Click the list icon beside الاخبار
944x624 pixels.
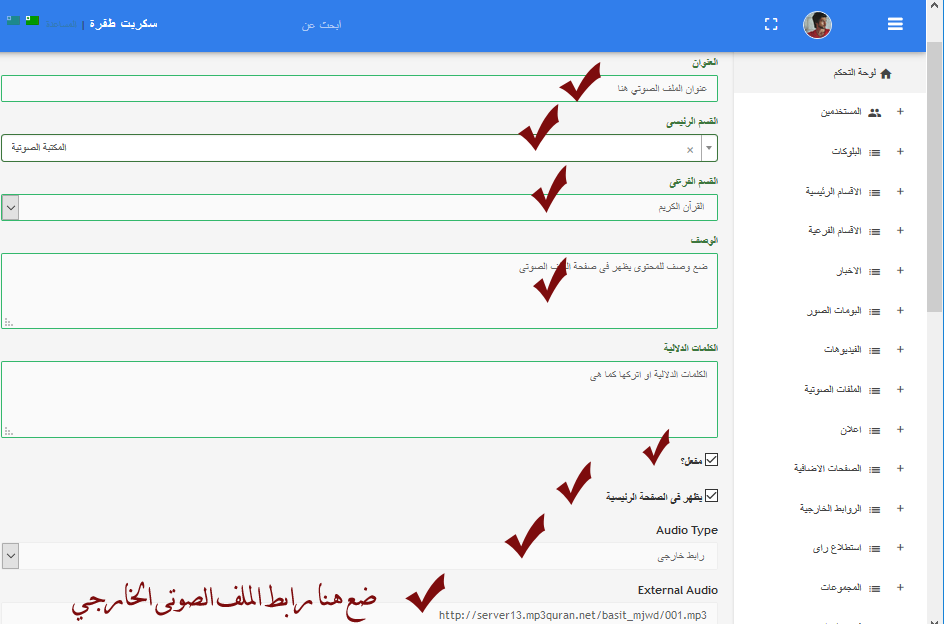tap(874, 271)
